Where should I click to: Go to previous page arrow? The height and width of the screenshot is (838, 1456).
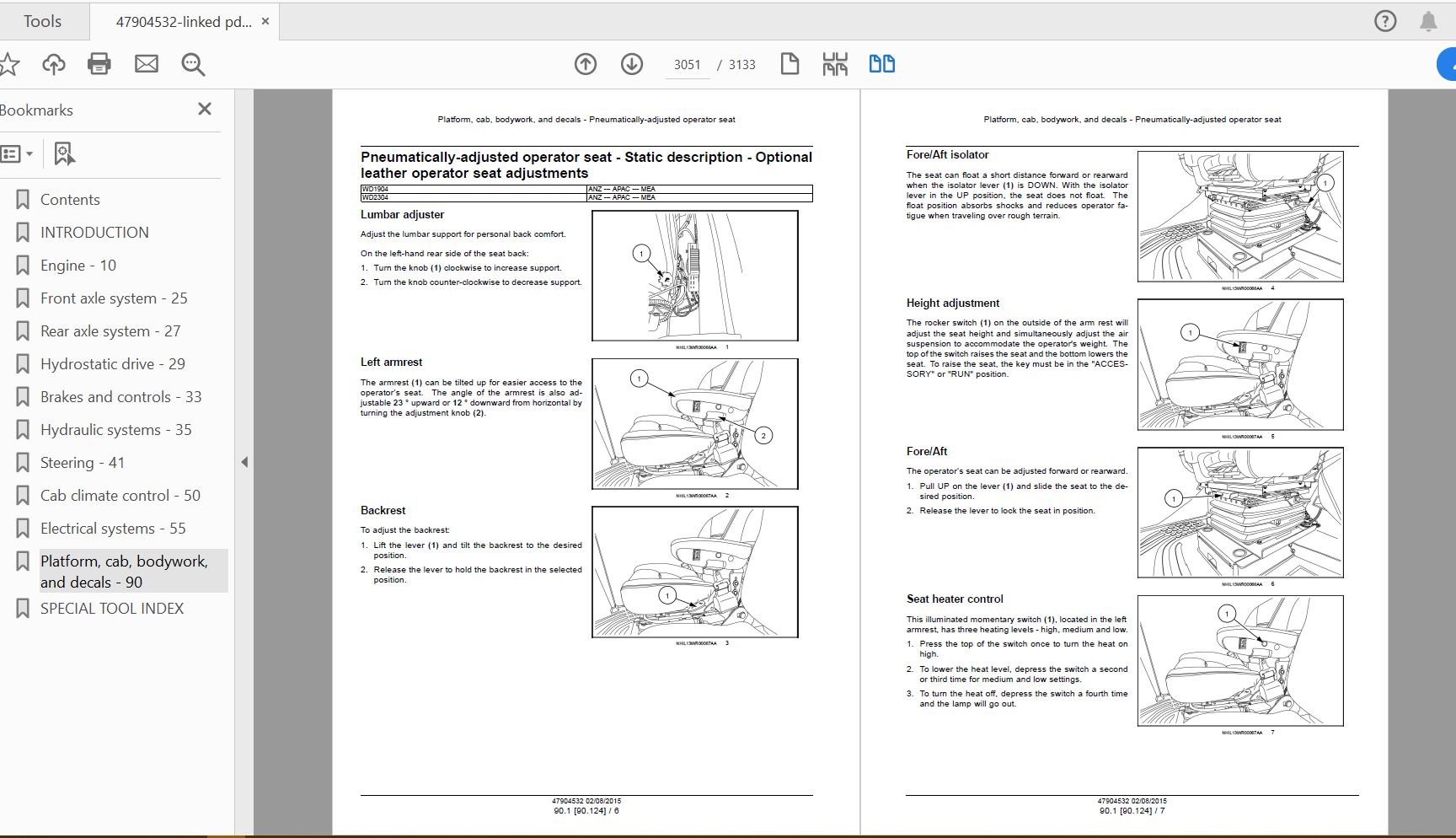(x=586, y=64)
